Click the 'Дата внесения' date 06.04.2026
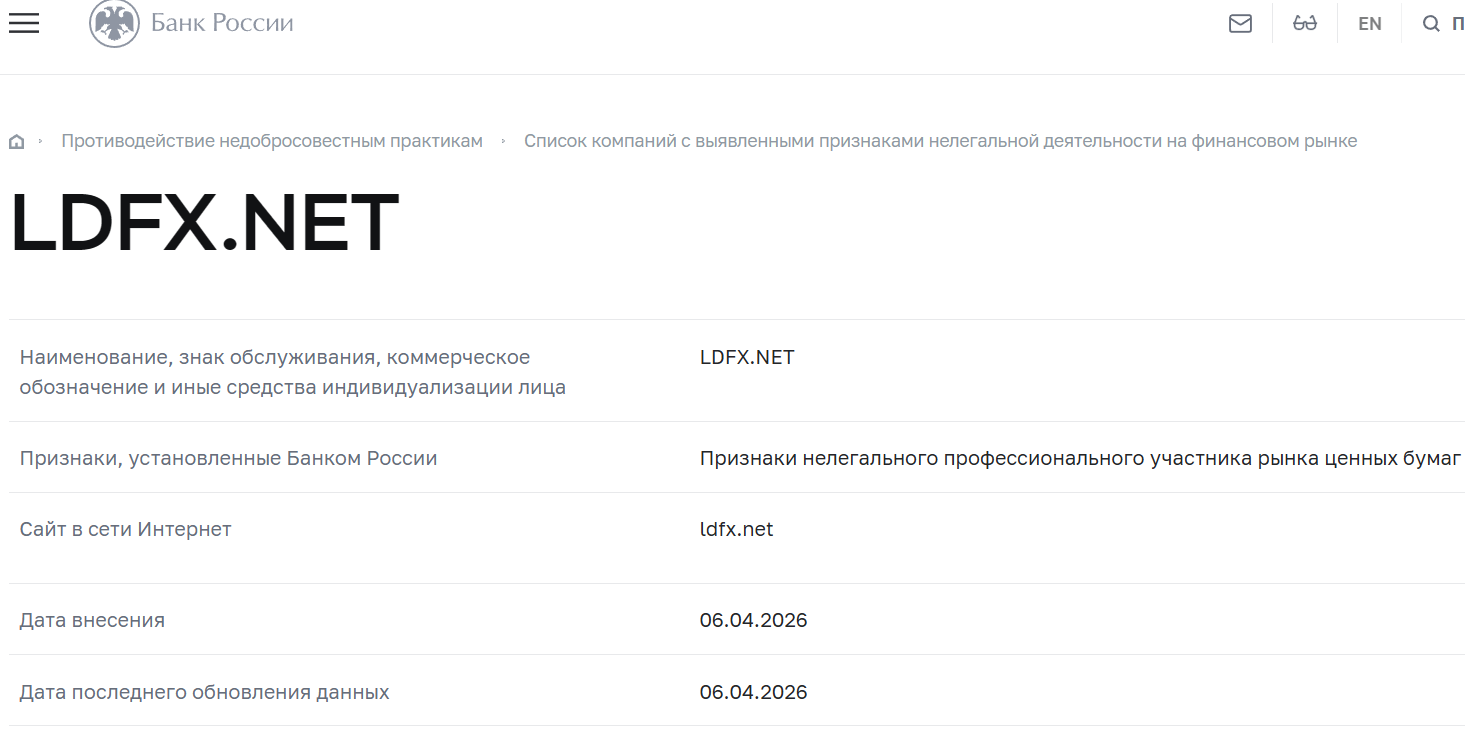 click(x=753, y=620)
